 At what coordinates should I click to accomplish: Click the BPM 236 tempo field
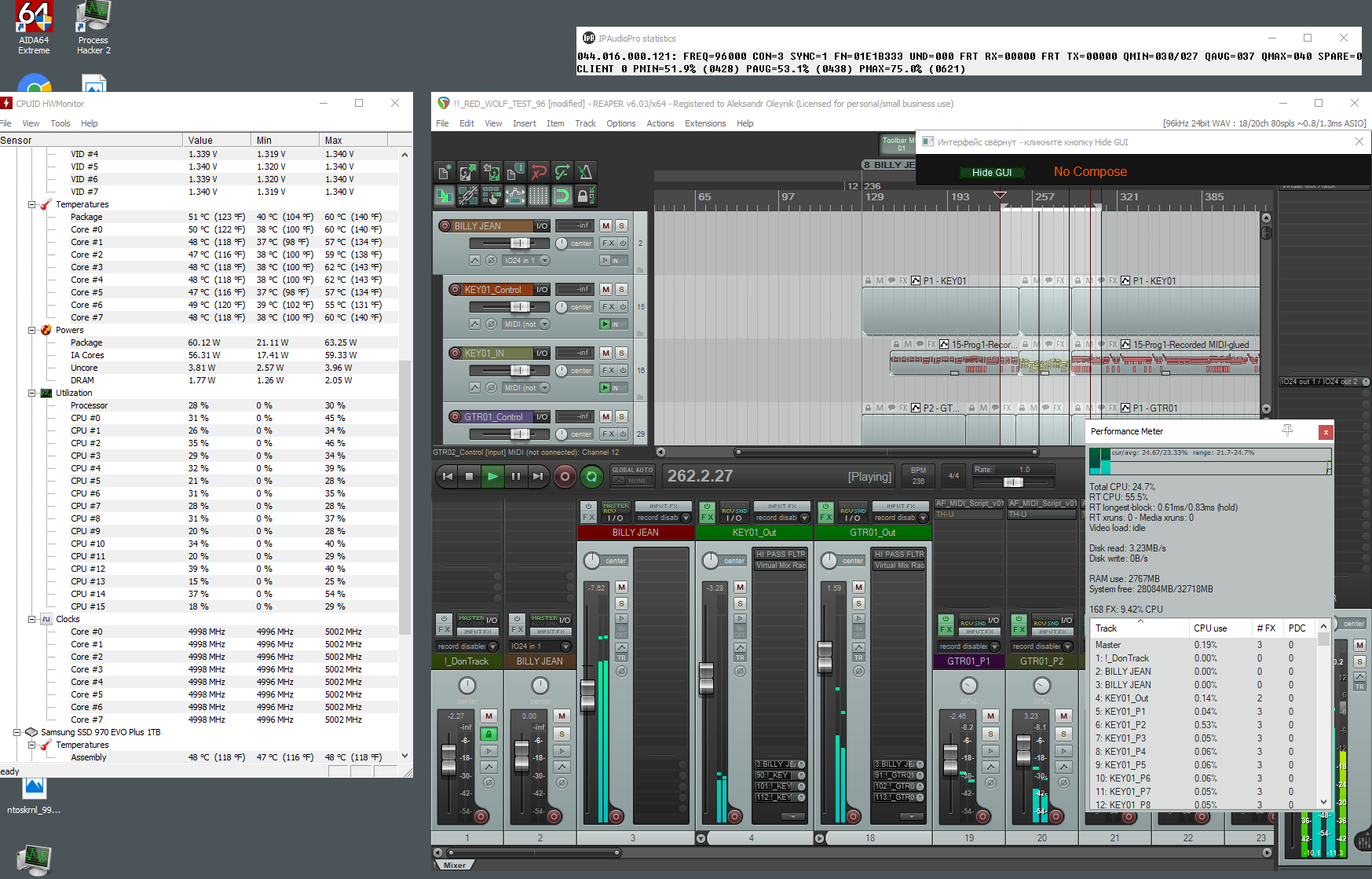pos(918,475)
